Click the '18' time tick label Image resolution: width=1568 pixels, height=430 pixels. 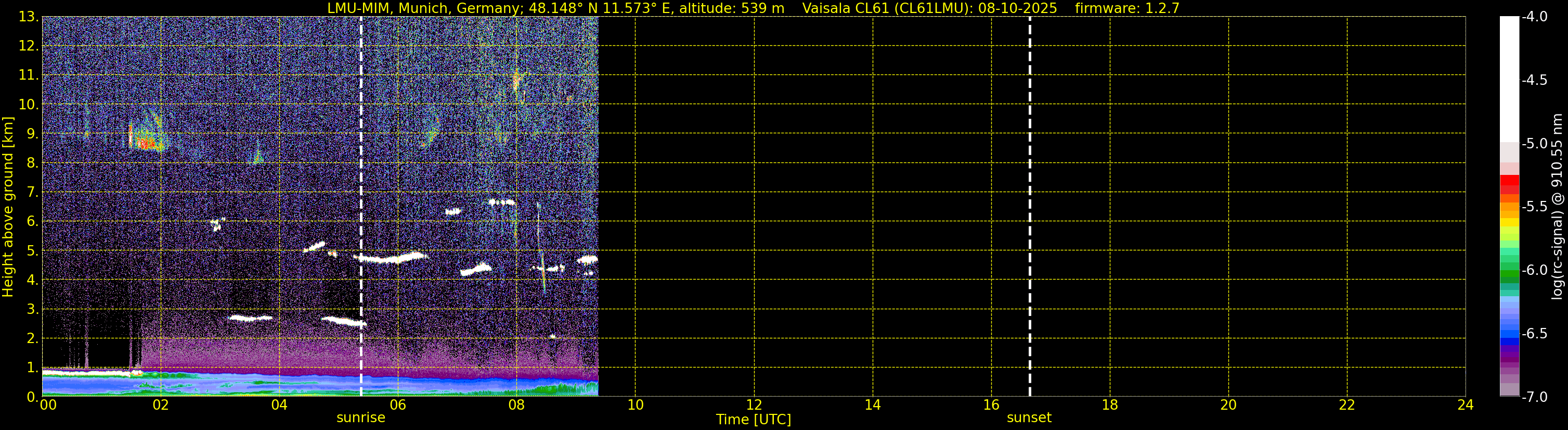point(1110,405)
